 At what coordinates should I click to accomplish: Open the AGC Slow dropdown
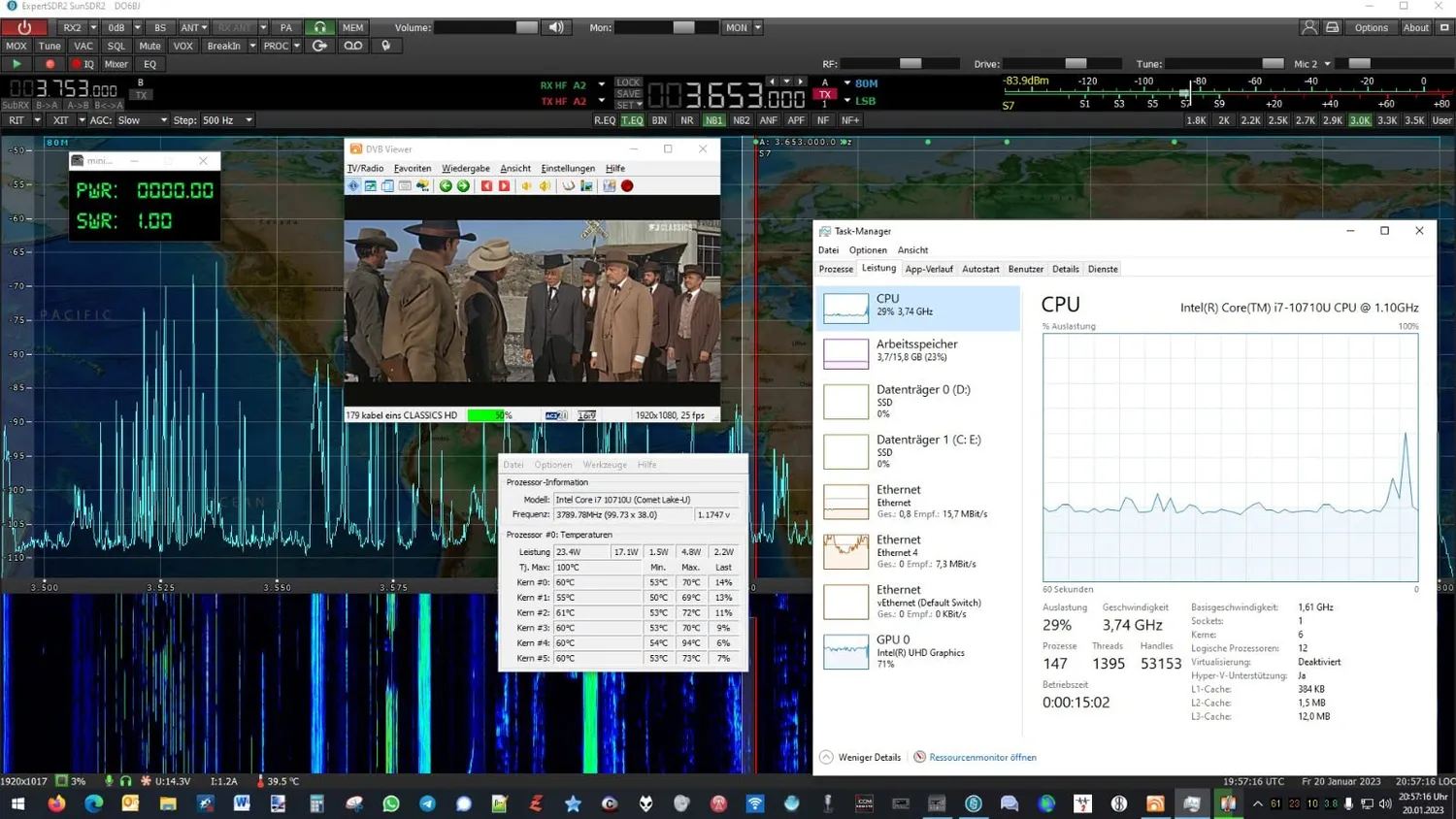click(143, 120)
